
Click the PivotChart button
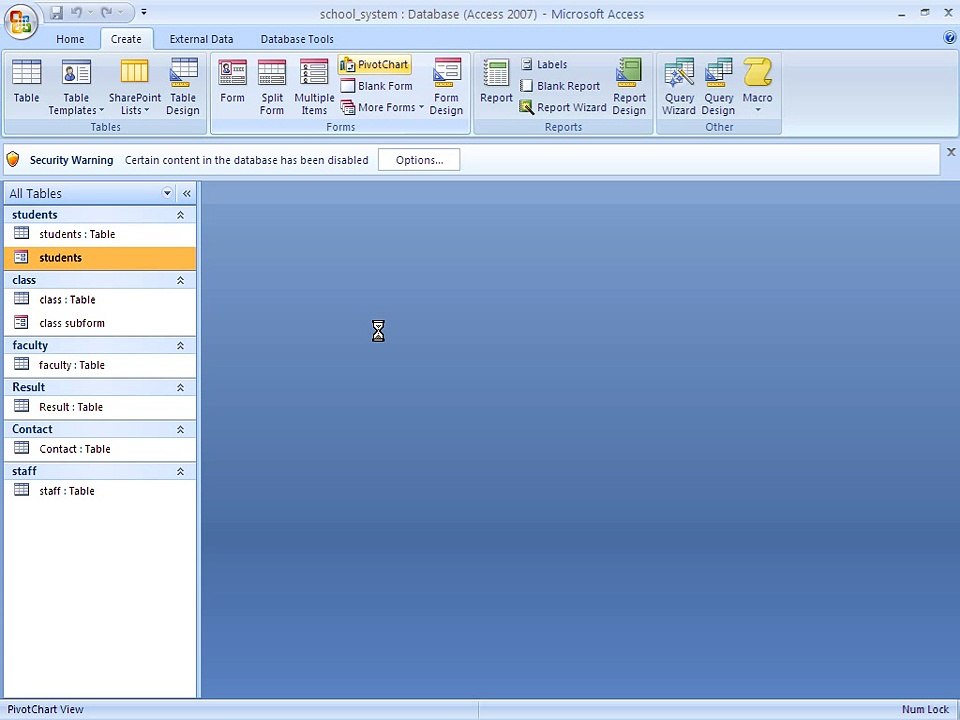coord(374,64)
